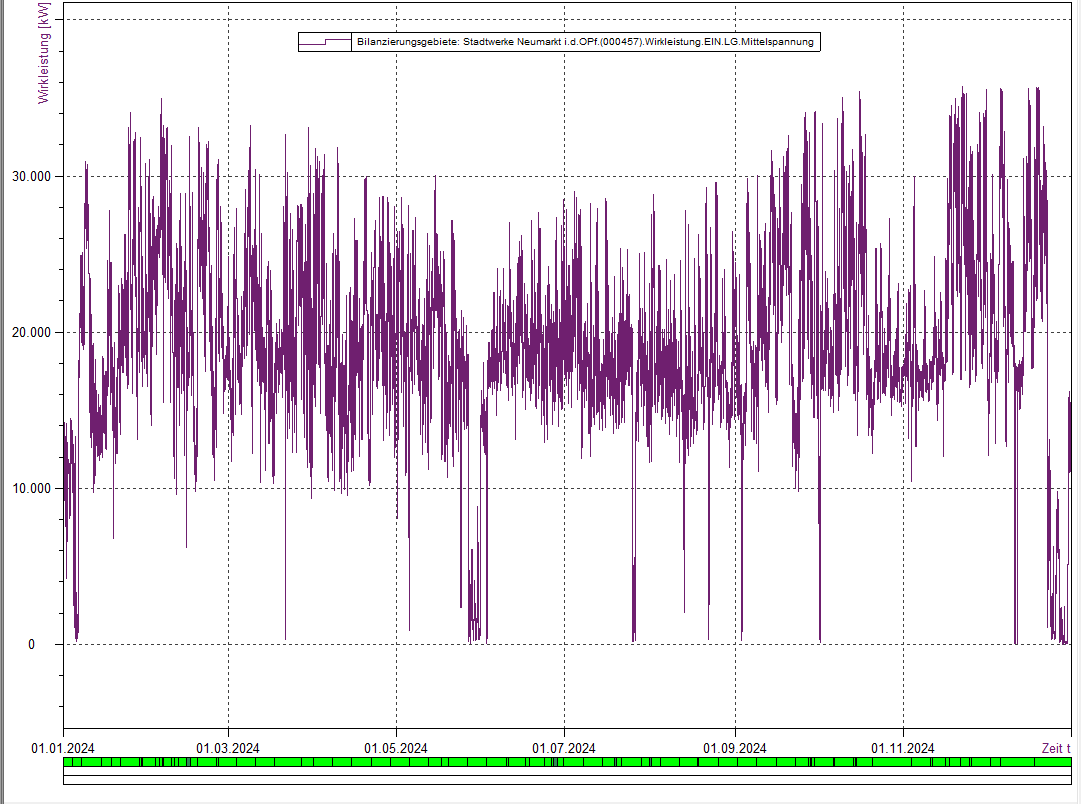Click the Zeit t x-axis label

1055,748
